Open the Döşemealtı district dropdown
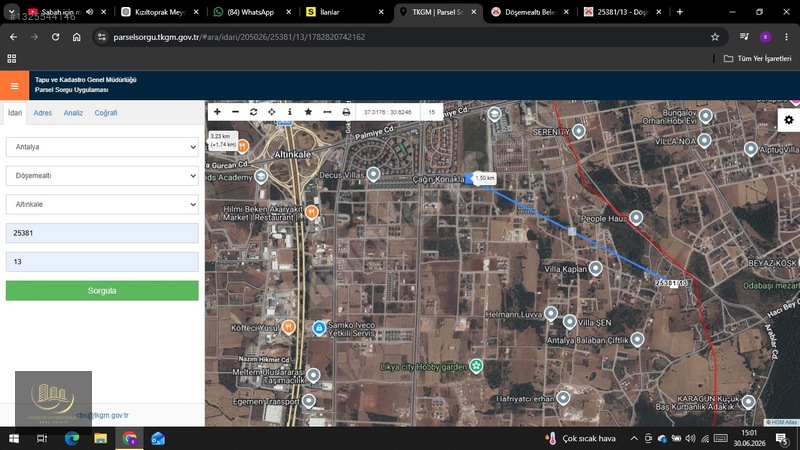Image resolution: width=800 pixels, height=450 pixels. tap(102, 176)
